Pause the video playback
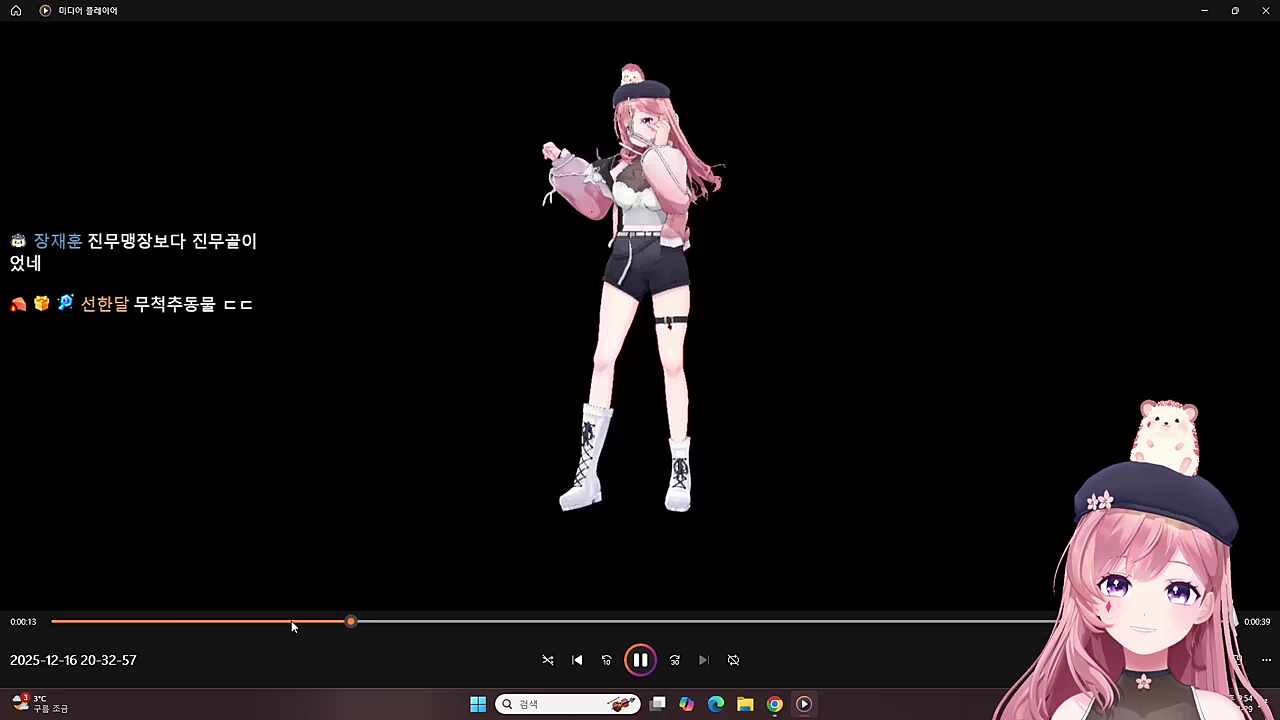 [x=640, y=660]
